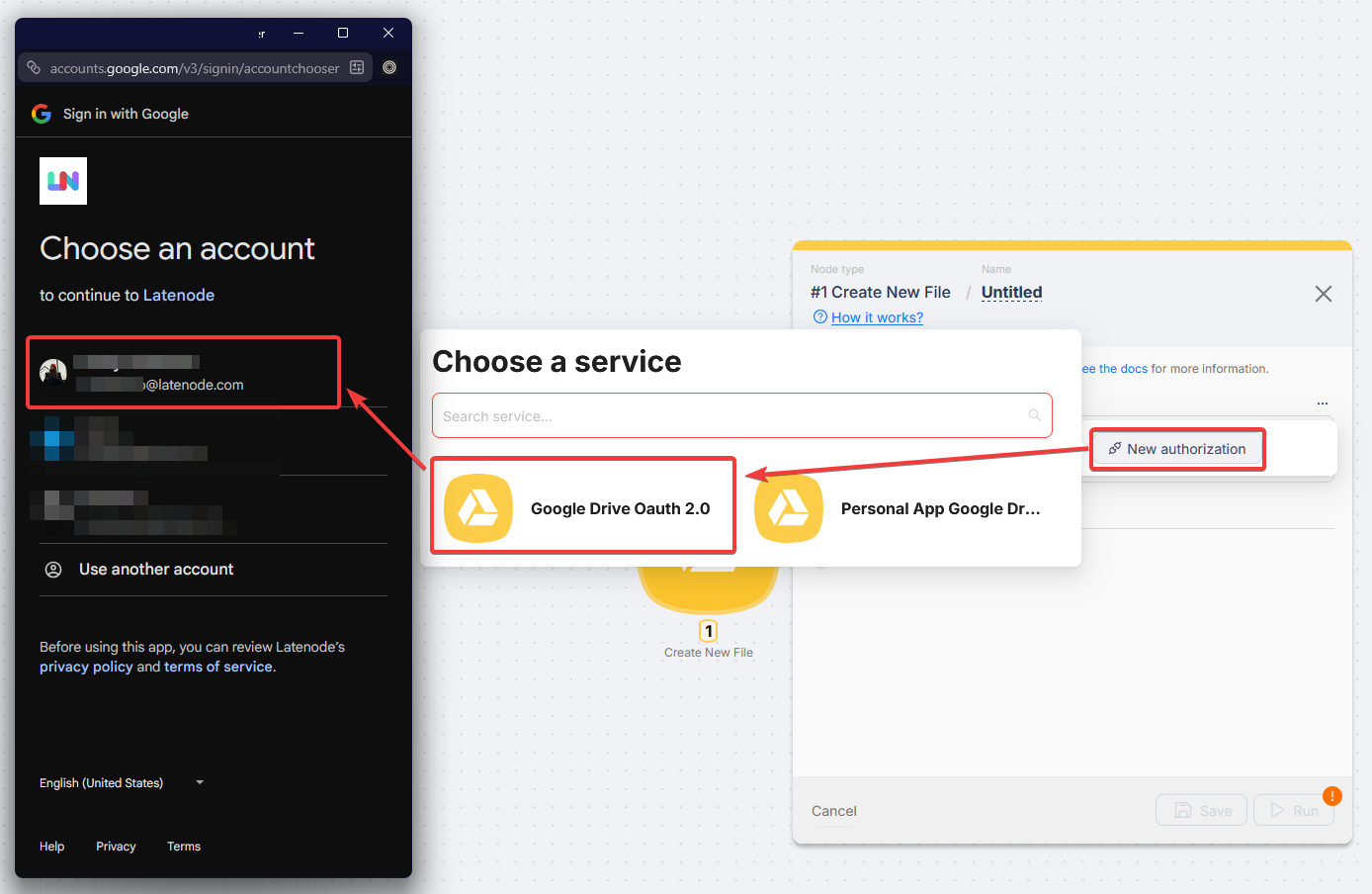Click the Google logo in the sign-in header
The width and height of the screenshot is (1372, 894).
click(x=41, y=113)
